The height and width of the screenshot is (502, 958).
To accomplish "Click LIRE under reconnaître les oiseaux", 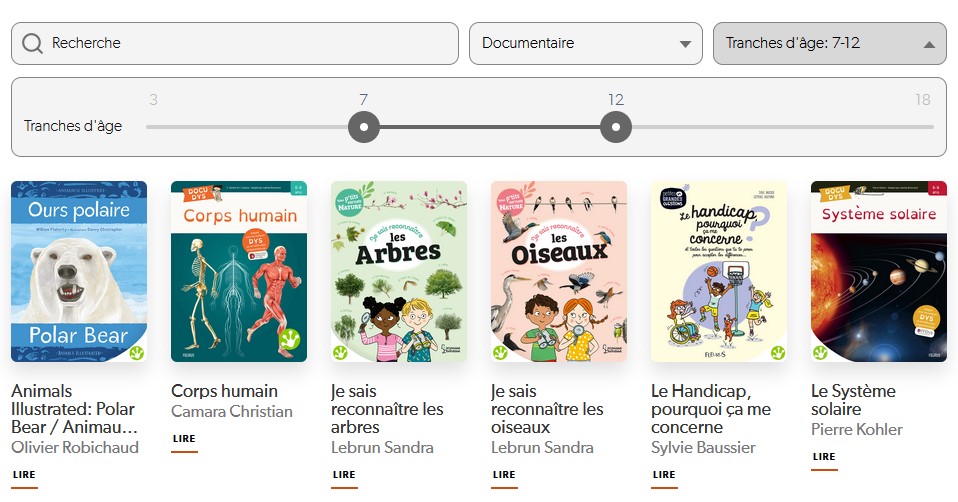I will pyautogui.click(x=504, y=475).
